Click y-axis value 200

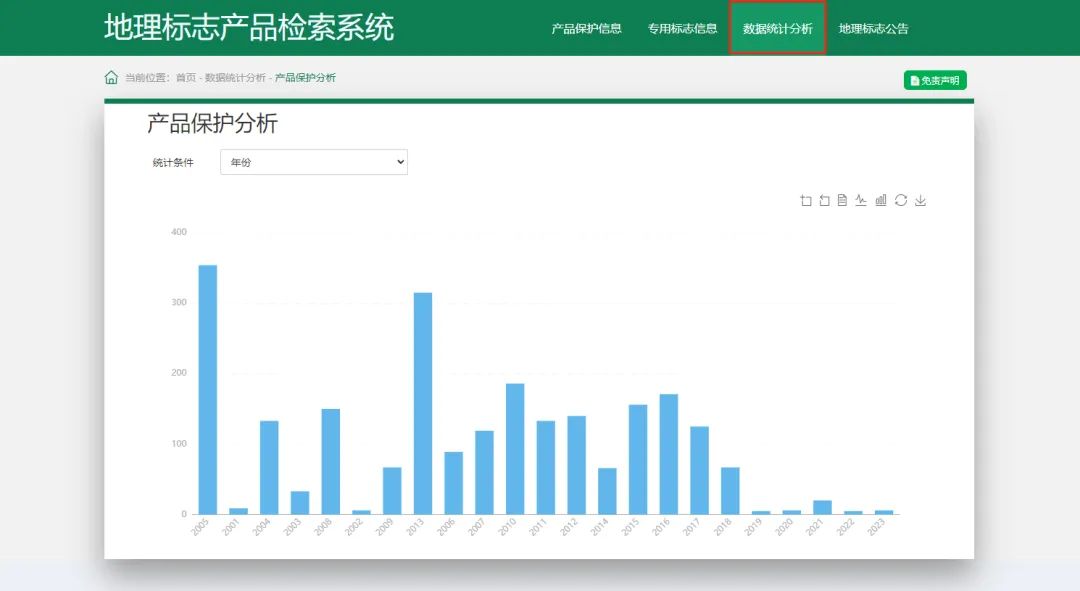[x=179, y=373]
